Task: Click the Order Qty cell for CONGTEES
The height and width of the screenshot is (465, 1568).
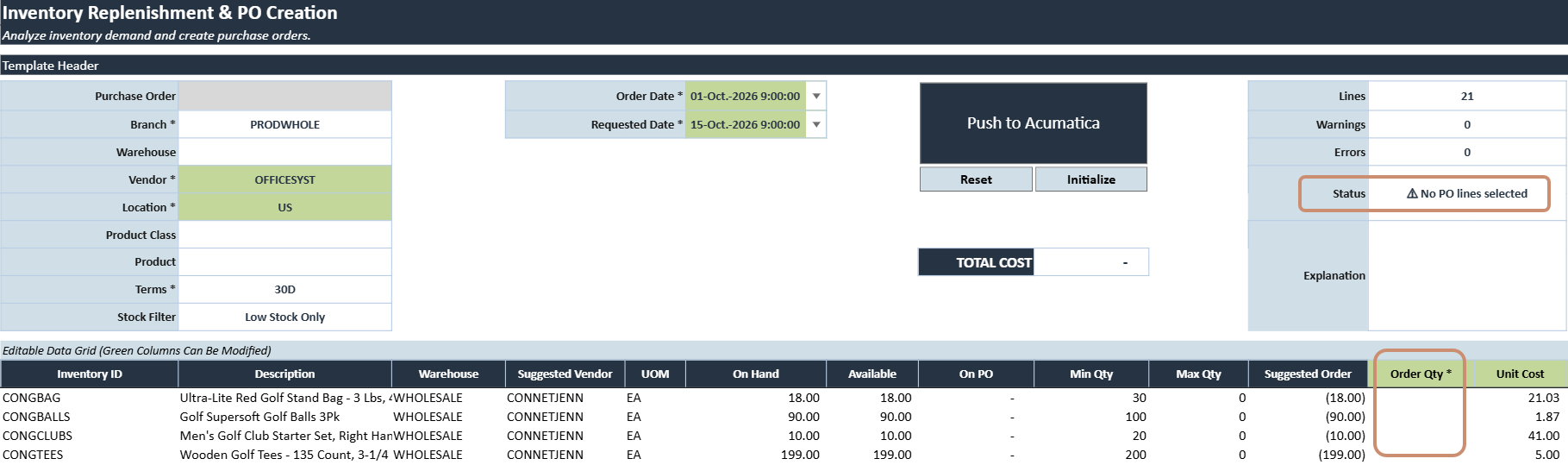Action: coord(1420,455)
